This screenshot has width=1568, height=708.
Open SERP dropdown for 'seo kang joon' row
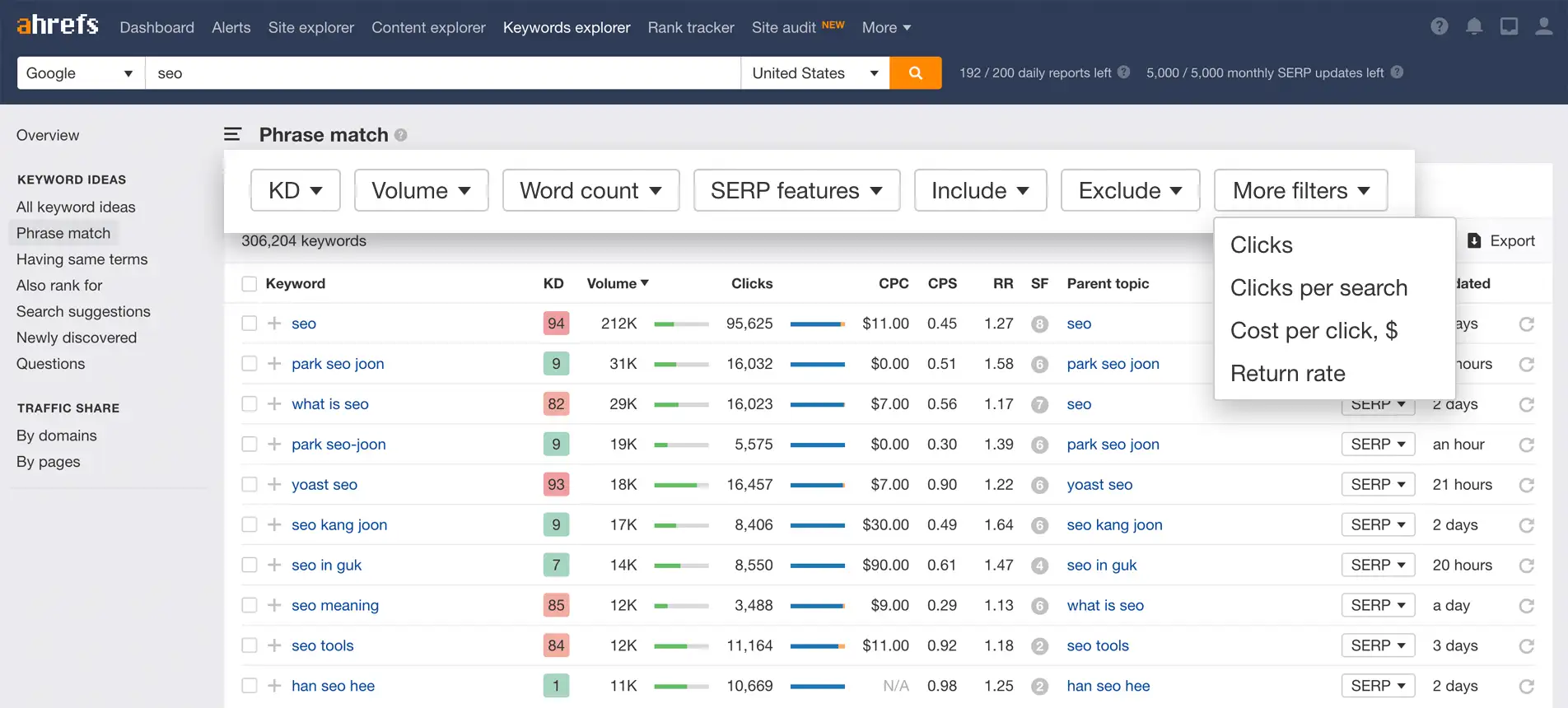(1377, 525)
